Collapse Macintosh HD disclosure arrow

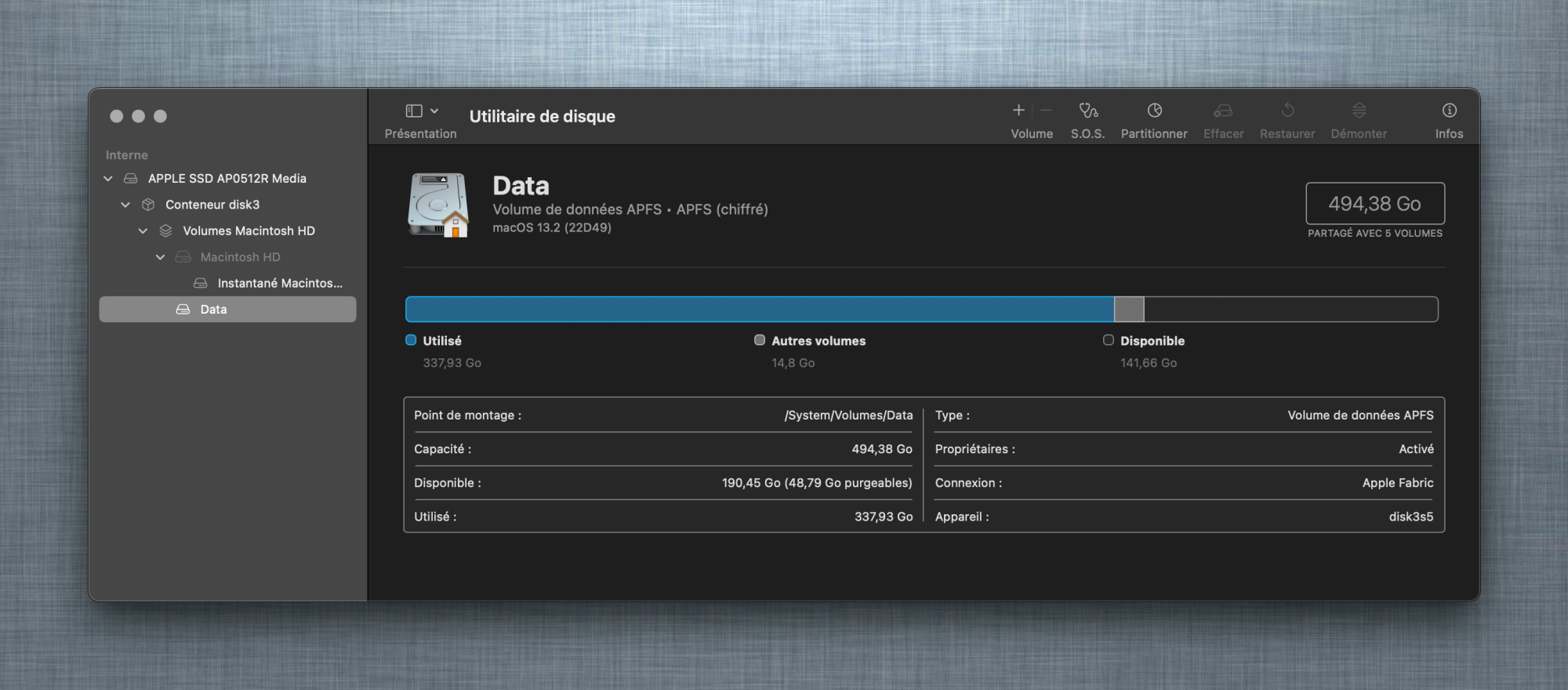click(x=160, y=257)
